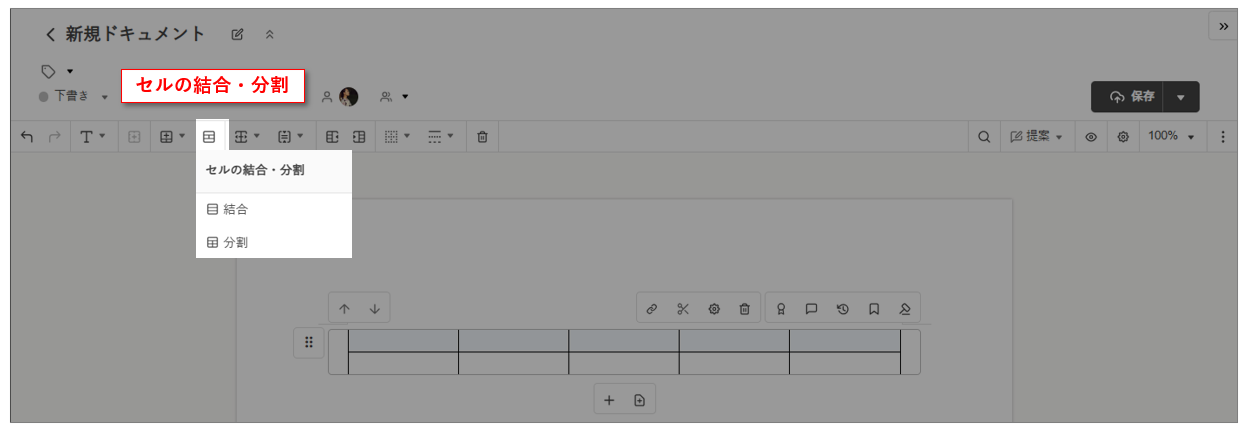The width and height of the screenshot is (1246, 433).
Task: Collapse the header with the double up chevron
Action: tap(269, 35)
